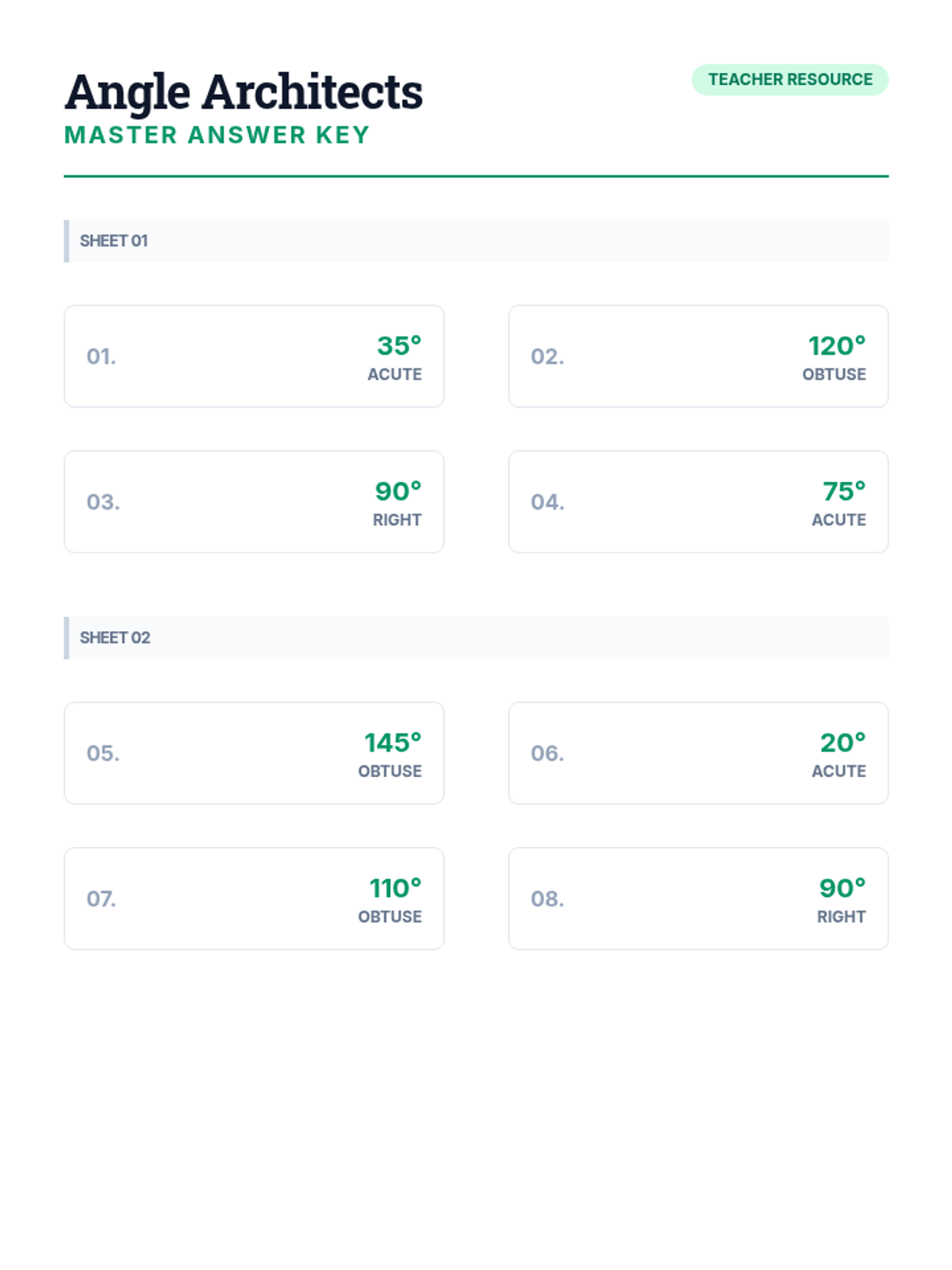Viewport: 952px width, 1270px height.
Task: Select the Sheet 01 section header
Action: pyautogui.click(x=476, y=241)
